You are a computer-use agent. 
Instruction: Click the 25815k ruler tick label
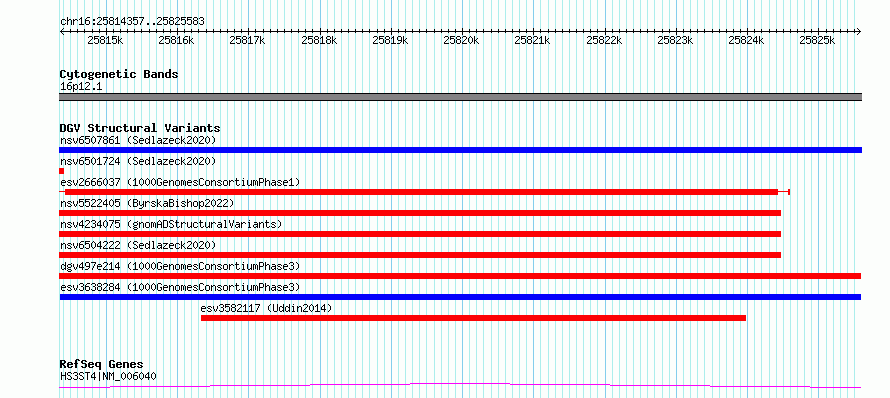(105, 40)
